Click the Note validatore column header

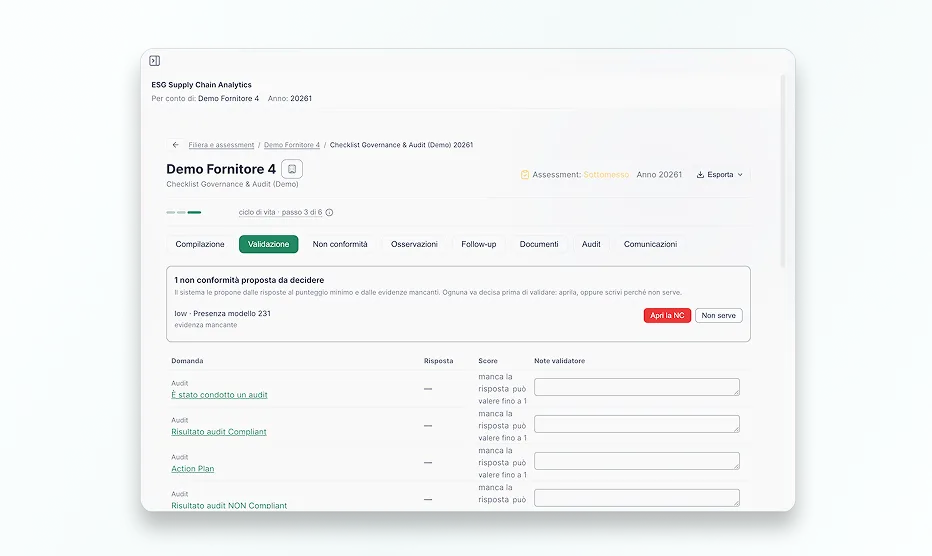(x=559, y=361)
